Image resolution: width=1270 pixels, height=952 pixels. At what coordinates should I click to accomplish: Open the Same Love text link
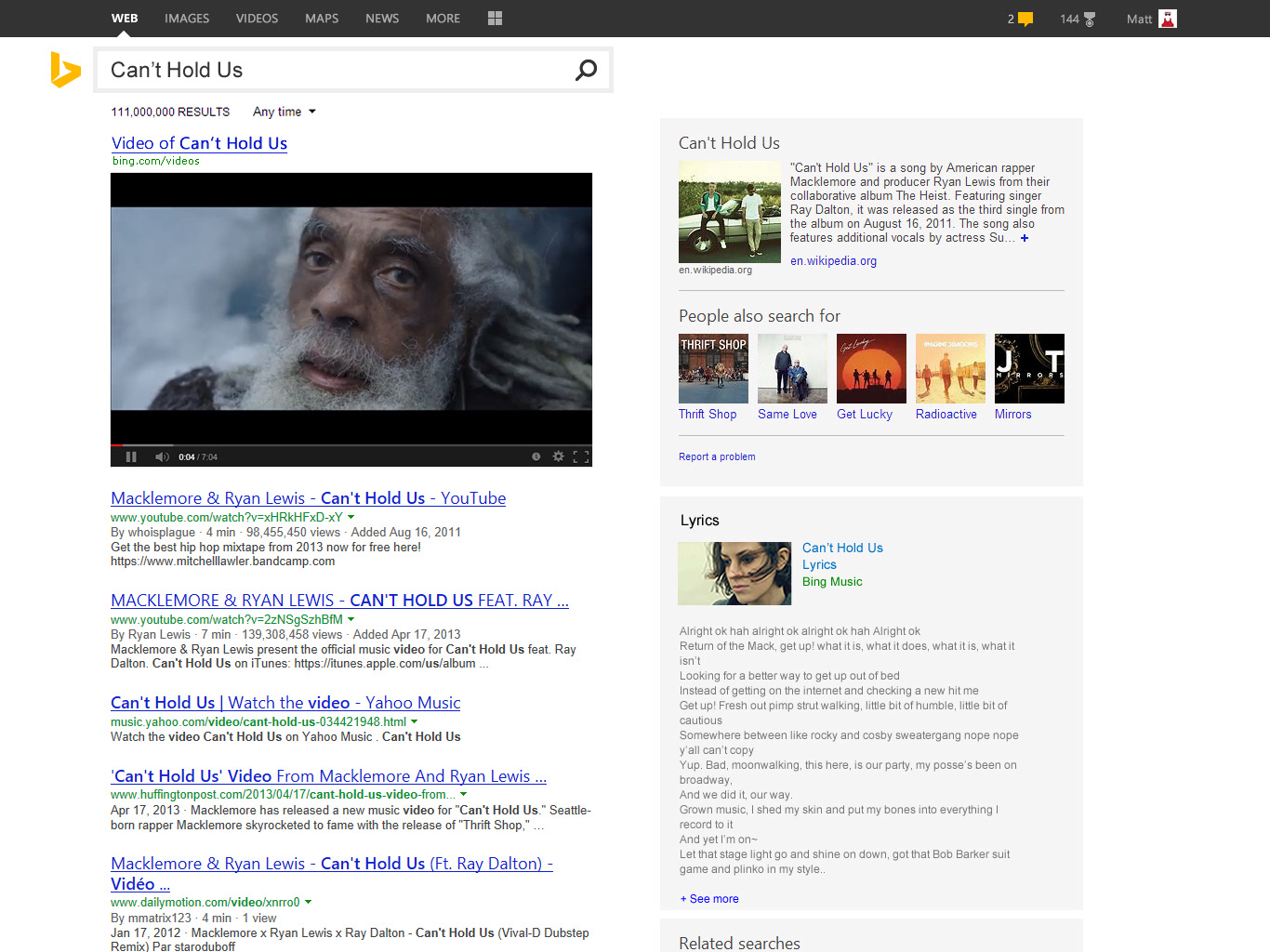point(787,415)
